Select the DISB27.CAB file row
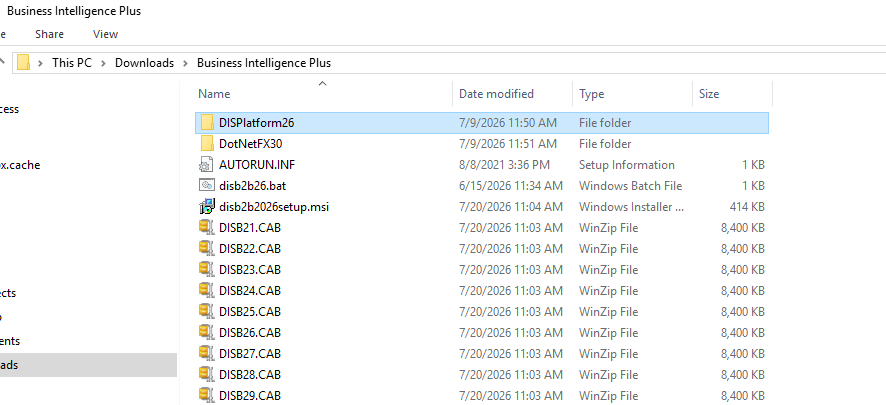 (482, 354)
